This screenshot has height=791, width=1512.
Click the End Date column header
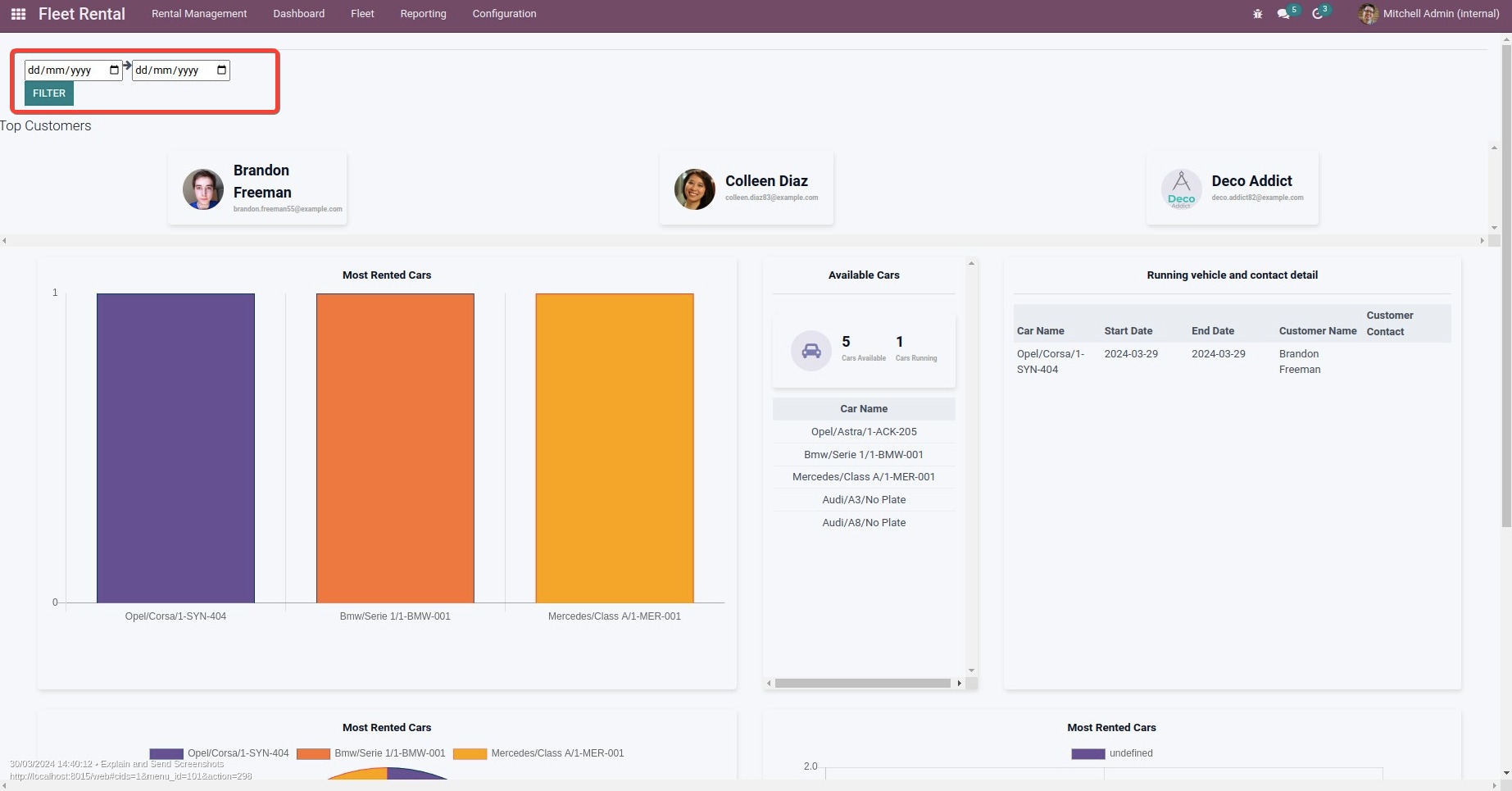click(1213, 331)
